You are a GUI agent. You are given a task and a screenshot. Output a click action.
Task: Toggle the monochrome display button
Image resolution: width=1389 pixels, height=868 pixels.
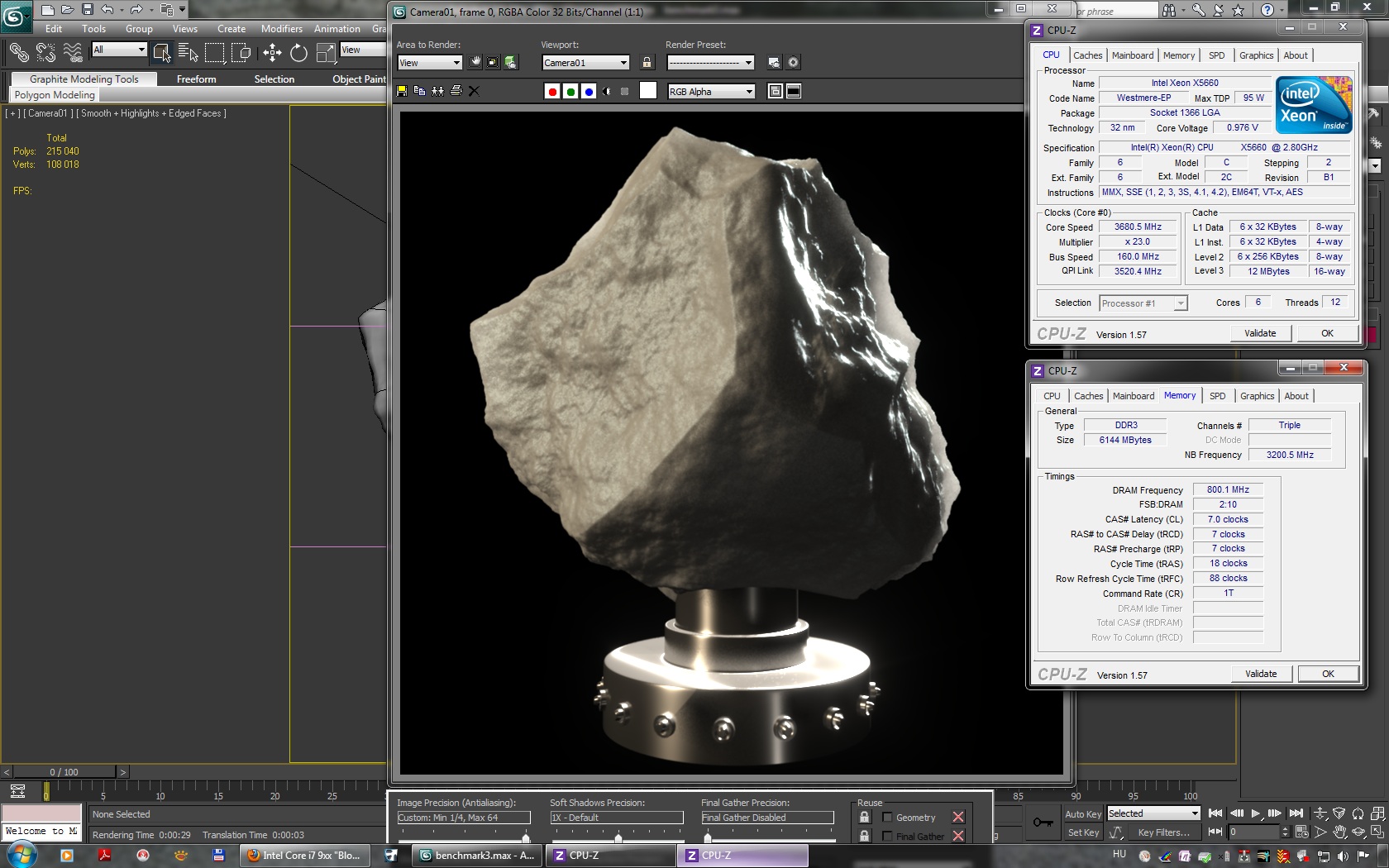[625, 91]
